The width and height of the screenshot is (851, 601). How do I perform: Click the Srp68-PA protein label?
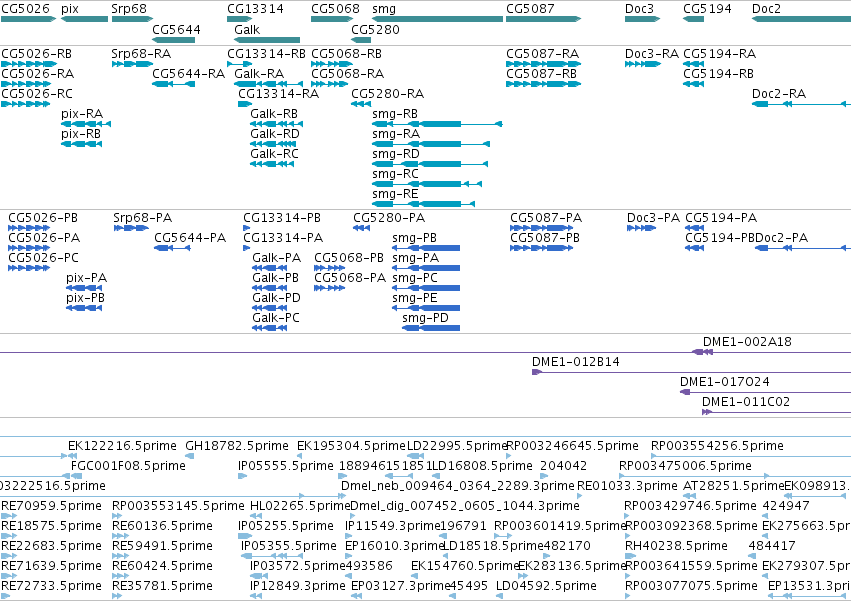[143, 218]
